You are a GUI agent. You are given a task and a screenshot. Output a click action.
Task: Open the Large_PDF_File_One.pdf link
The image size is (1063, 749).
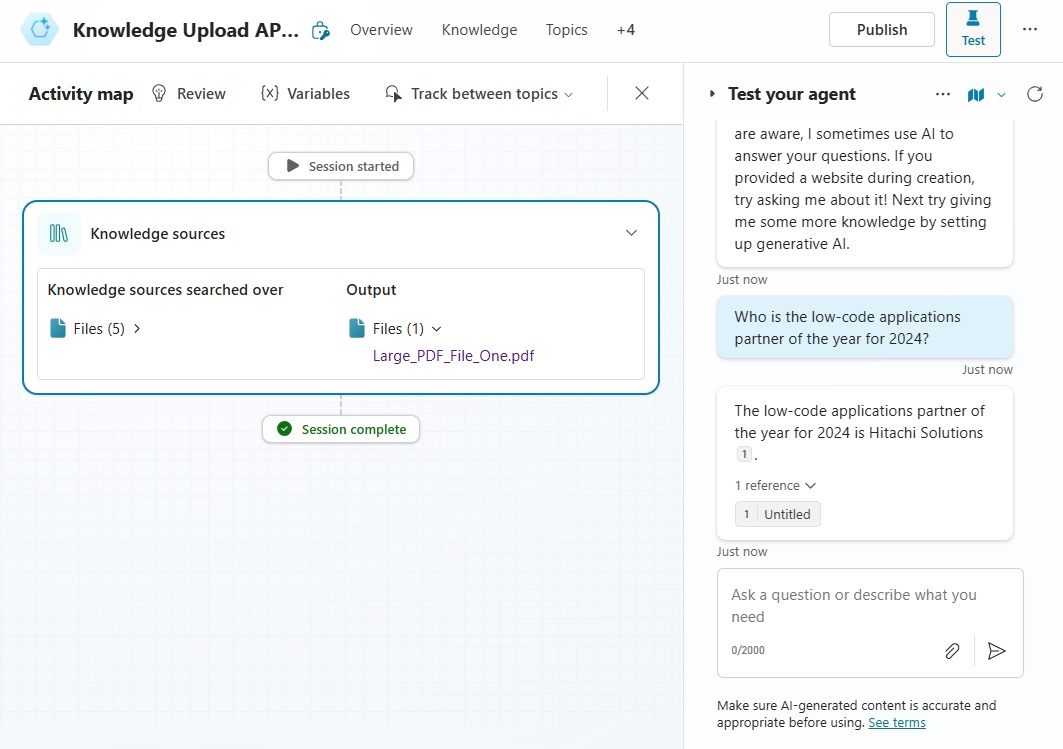(453, 355)
